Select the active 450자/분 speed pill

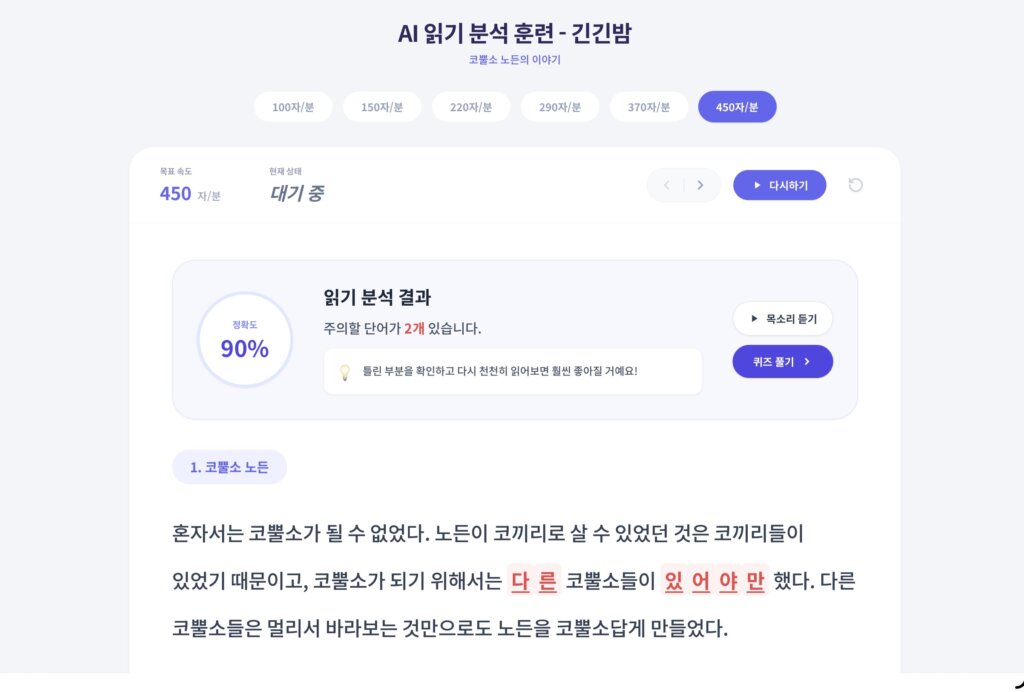pos(737,107)
